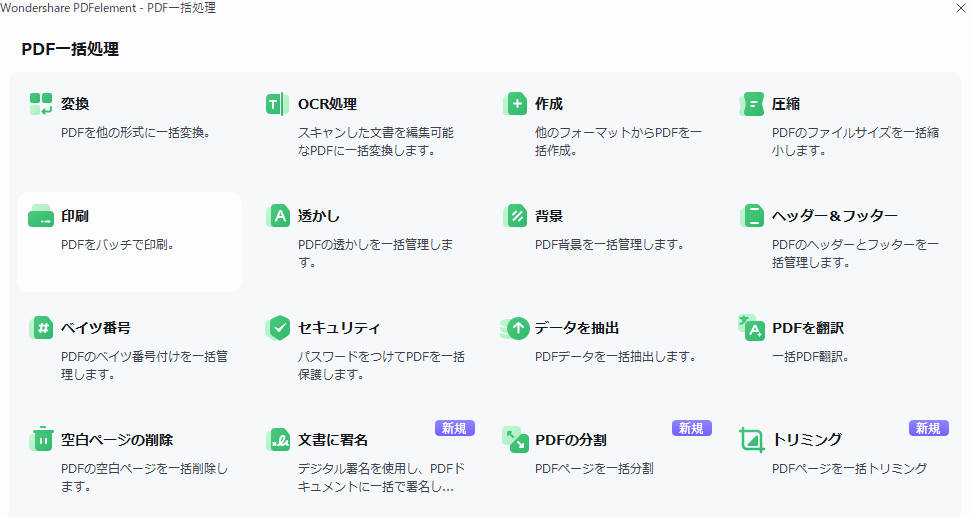Viewport: 971px width, 517px height.
Task: Choose the データを抽出 title
Action: click(577, 328)
